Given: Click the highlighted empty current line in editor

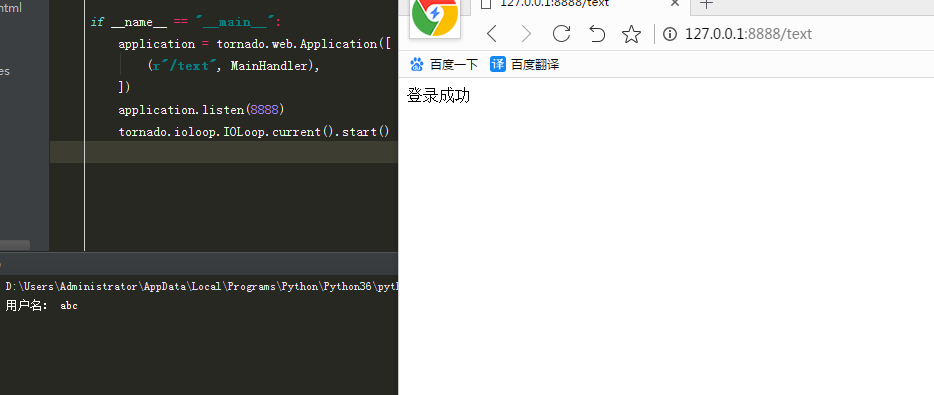Looking at the screenshot, I should [223, 152].
